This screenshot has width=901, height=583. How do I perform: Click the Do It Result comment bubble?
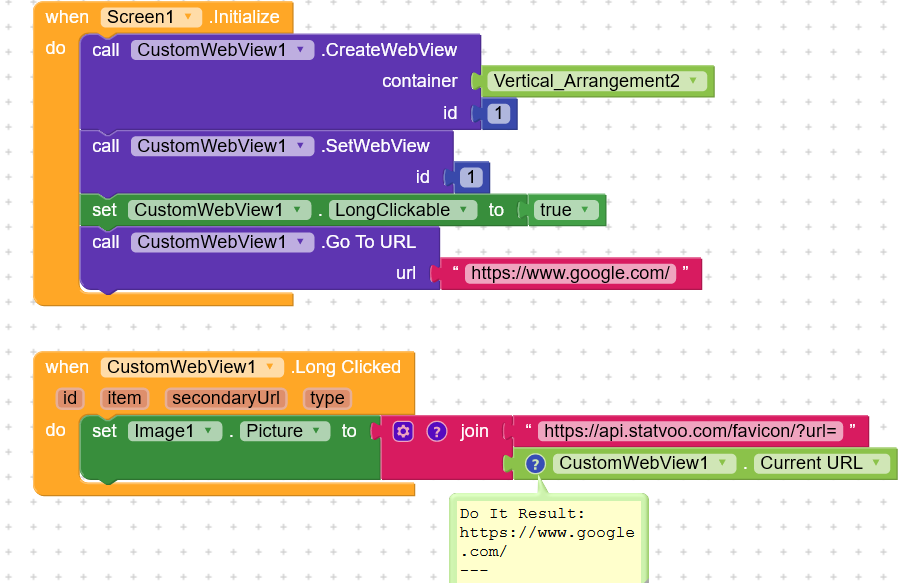(x=549, y=540)
